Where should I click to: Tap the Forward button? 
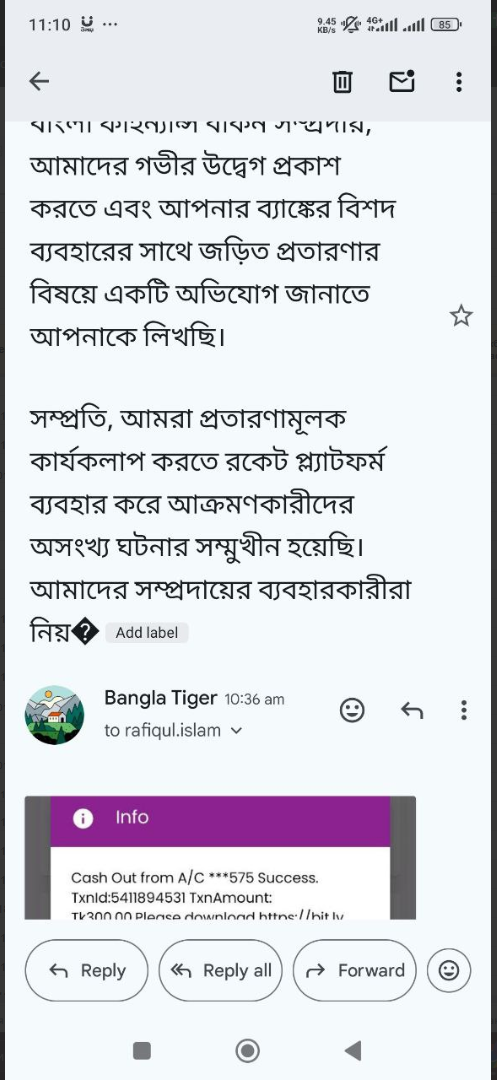(x=355, y=970)
